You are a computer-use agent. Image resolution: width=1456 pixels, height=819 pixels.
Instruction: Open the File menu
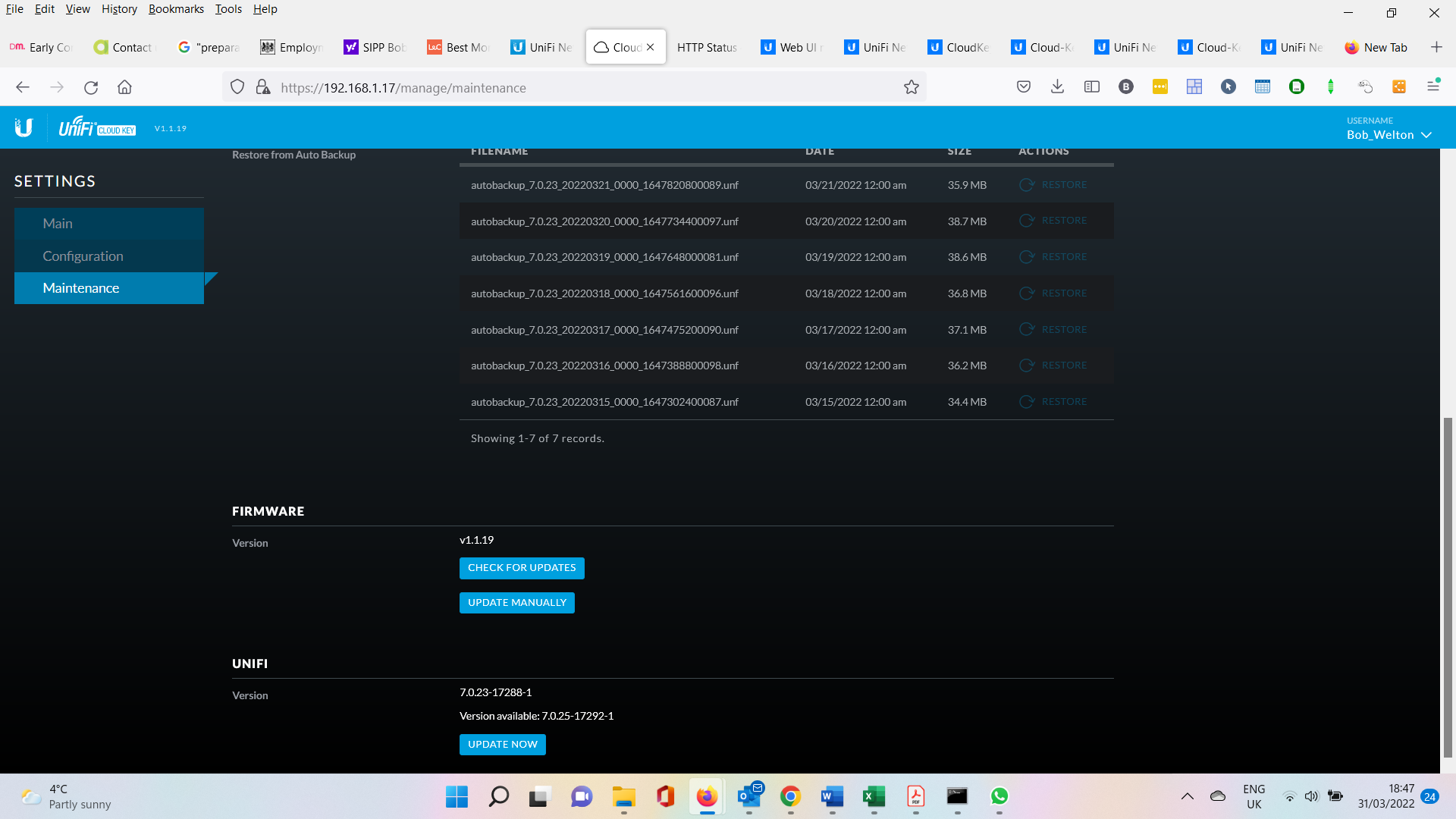[14, 9]
